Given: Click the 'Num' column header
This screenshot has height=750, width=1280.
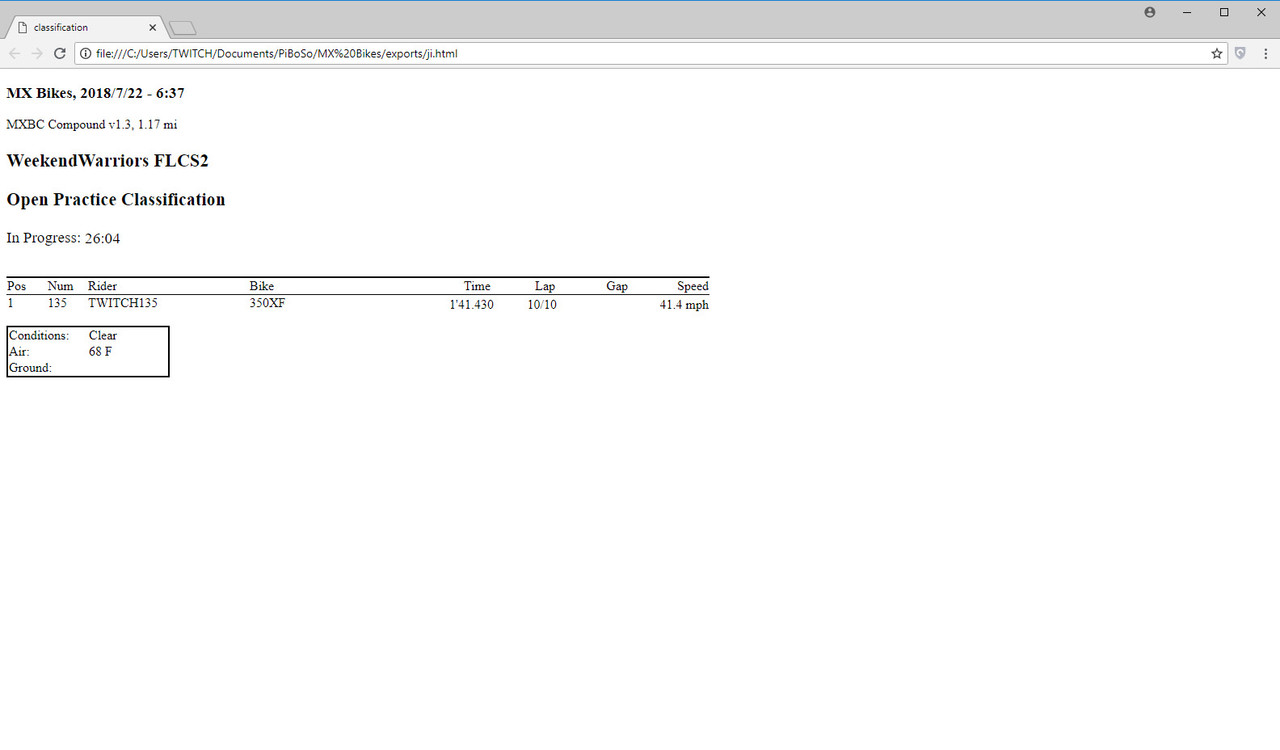Looking at the screenshot, I should point(60,286).
